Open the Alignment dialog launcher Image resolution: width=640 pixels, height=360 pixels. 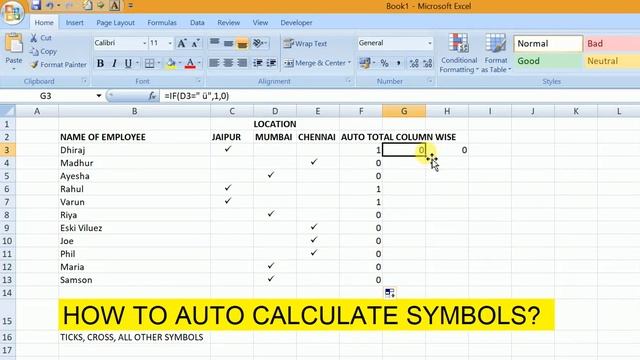[x=349, y=81]
